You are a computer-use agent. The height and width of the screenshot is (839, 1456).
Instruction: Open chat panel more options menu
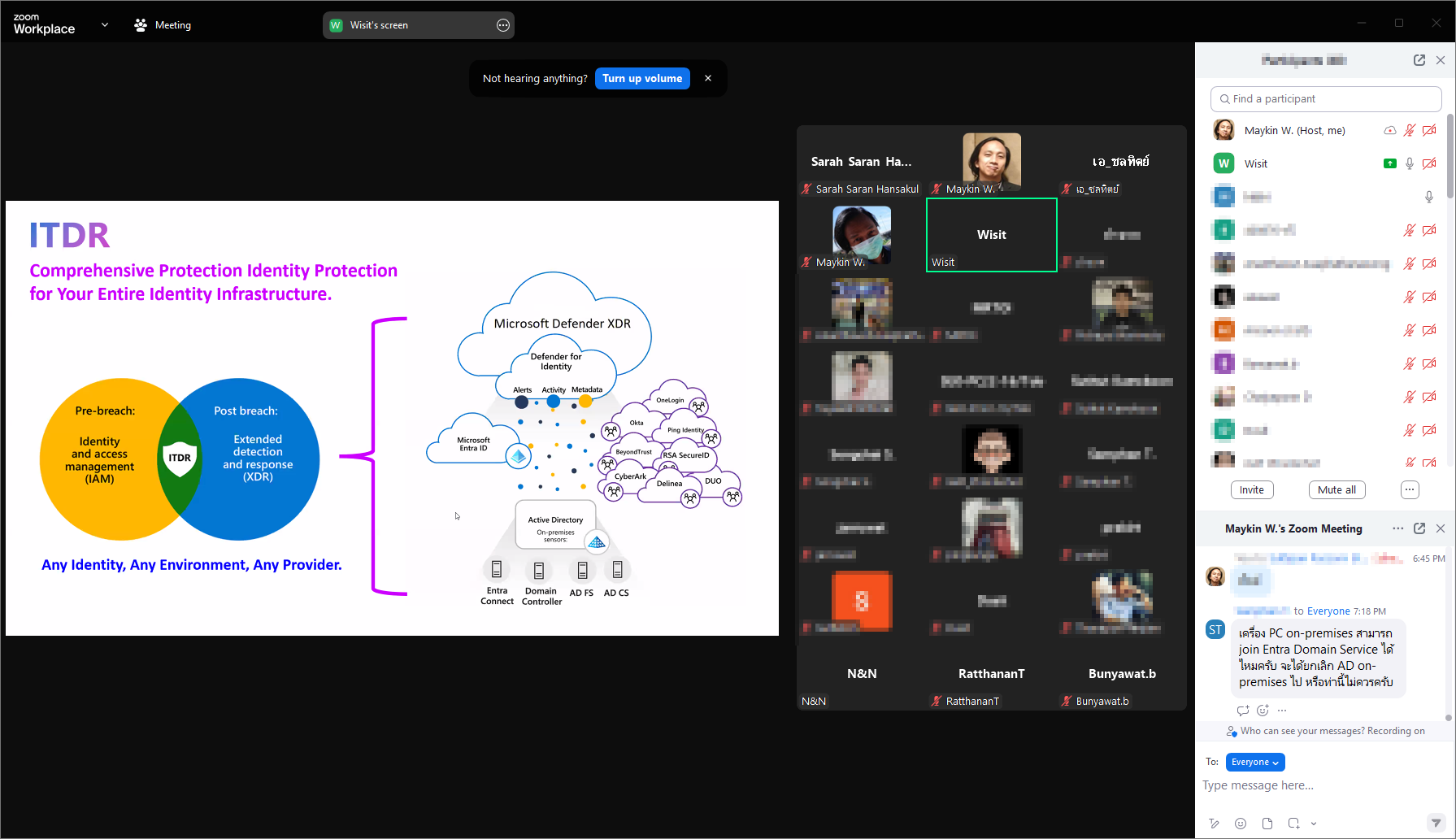click(1398, 528)
